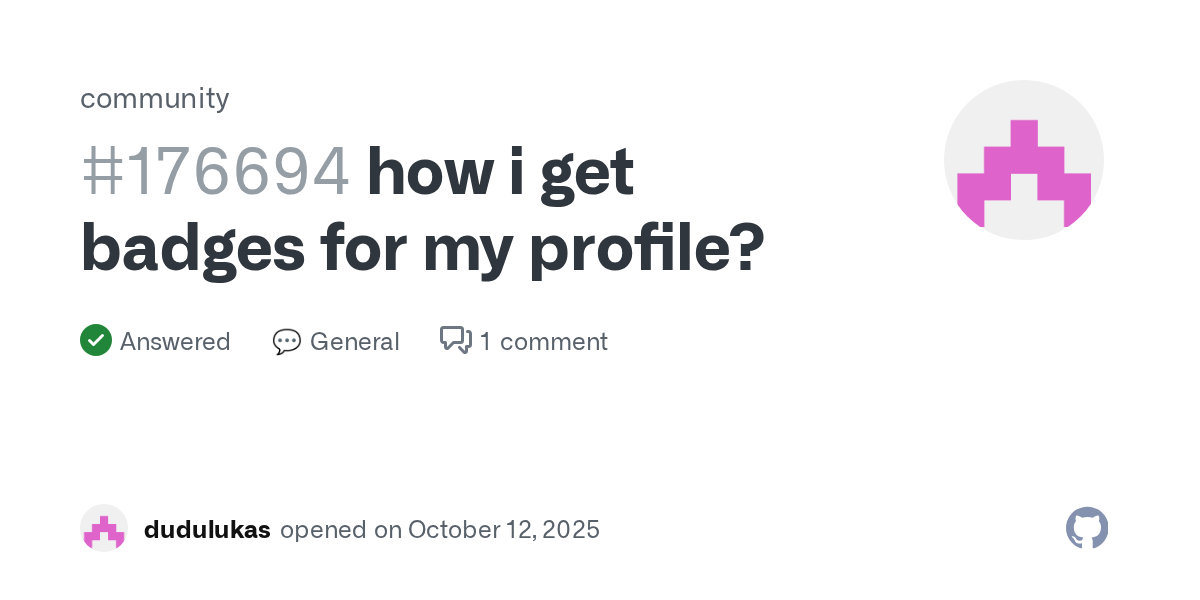This screenshot has width=1200, height=600.
Task: Click "how i get" title line
Action: coord(500,172)
